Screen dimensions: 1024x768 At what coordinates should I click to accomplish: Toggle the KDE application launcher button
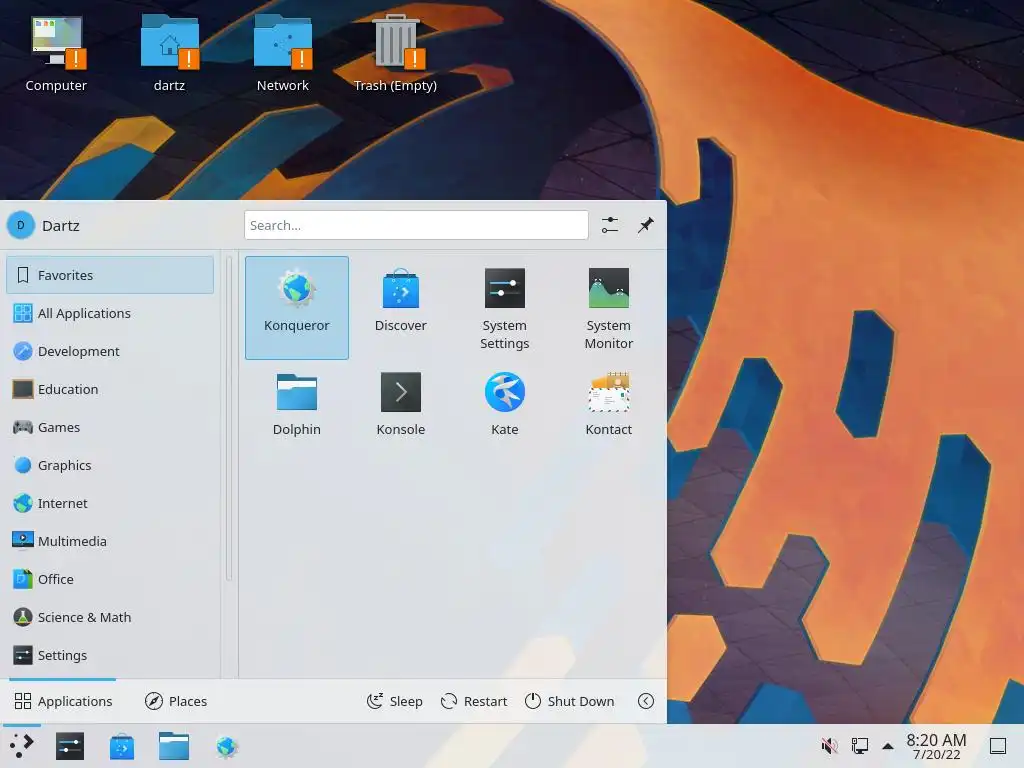point(22,746)
